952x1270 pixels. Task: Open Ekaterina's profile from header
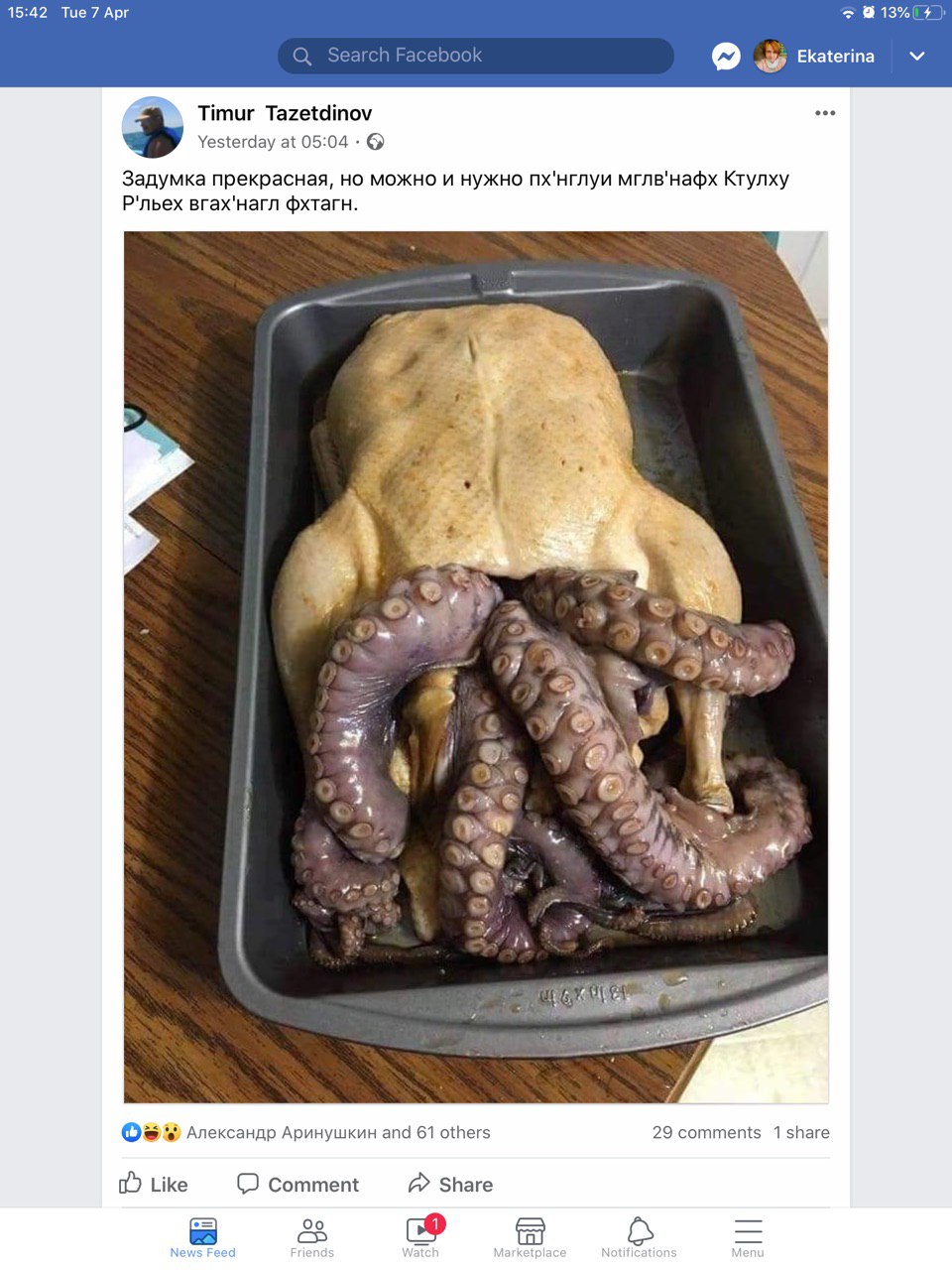coord(814,57)
